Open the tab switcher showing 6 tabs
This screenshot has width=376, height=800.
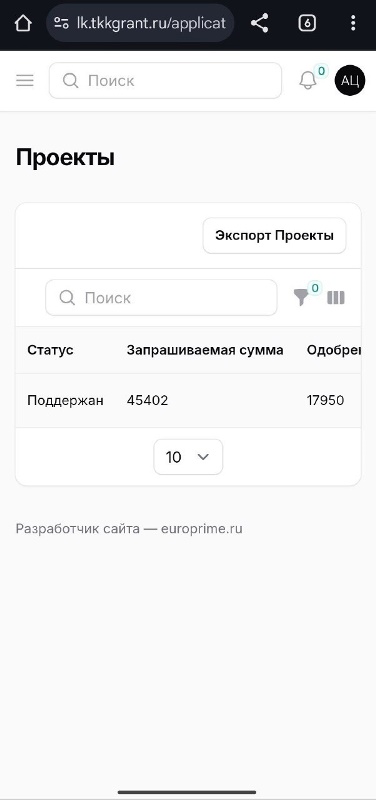307,23
